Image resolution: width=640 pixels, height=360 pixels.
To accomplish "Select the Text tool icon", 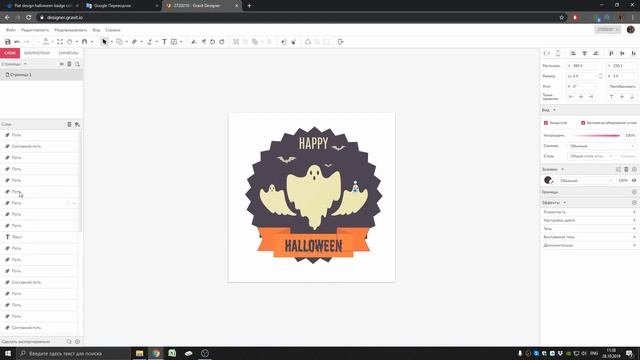I will click(x=164, y=42).
